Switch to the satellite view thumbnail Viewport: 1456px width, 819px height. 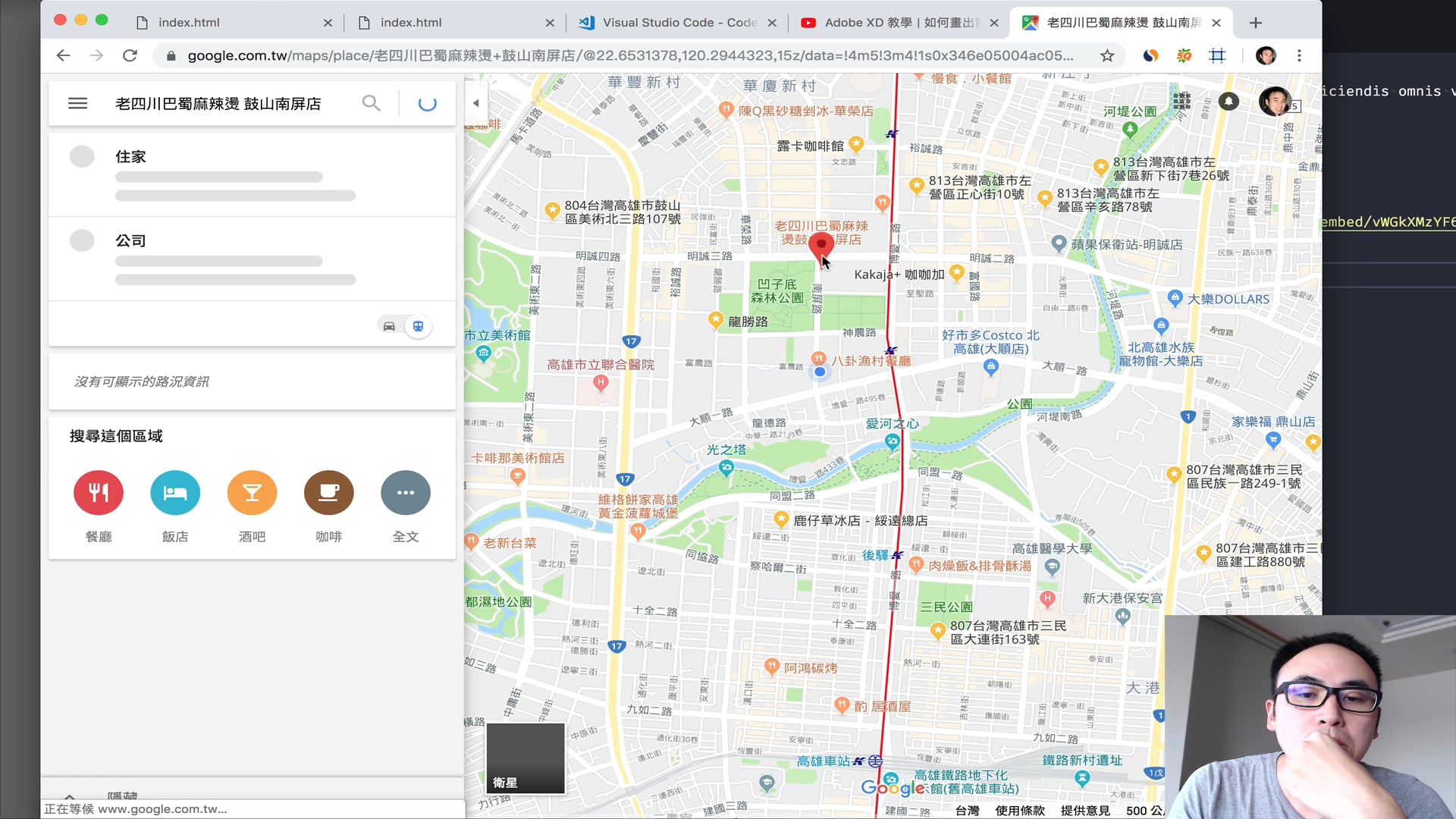tap(525, 758)
